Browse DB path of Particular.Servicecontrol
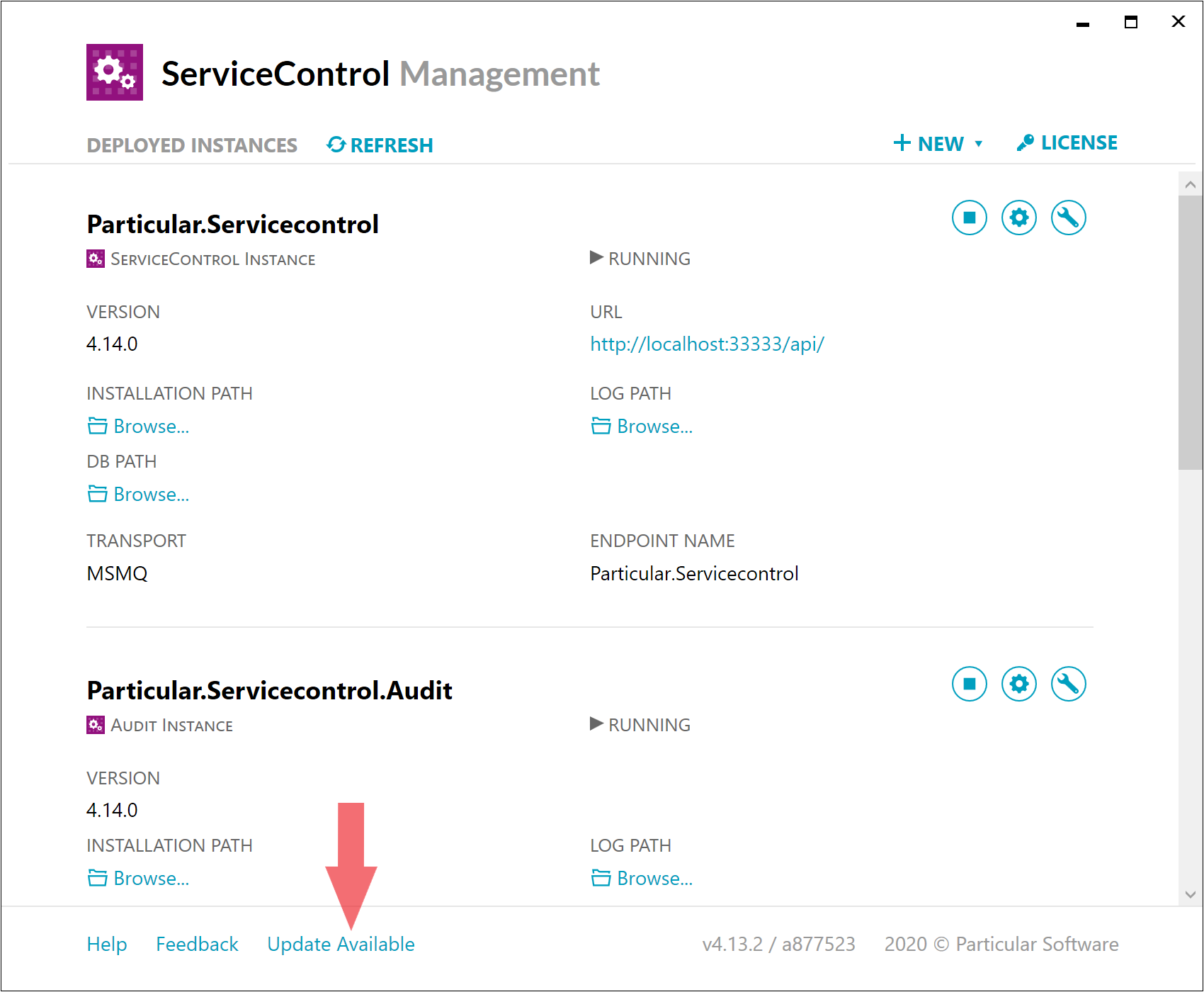 138,495
